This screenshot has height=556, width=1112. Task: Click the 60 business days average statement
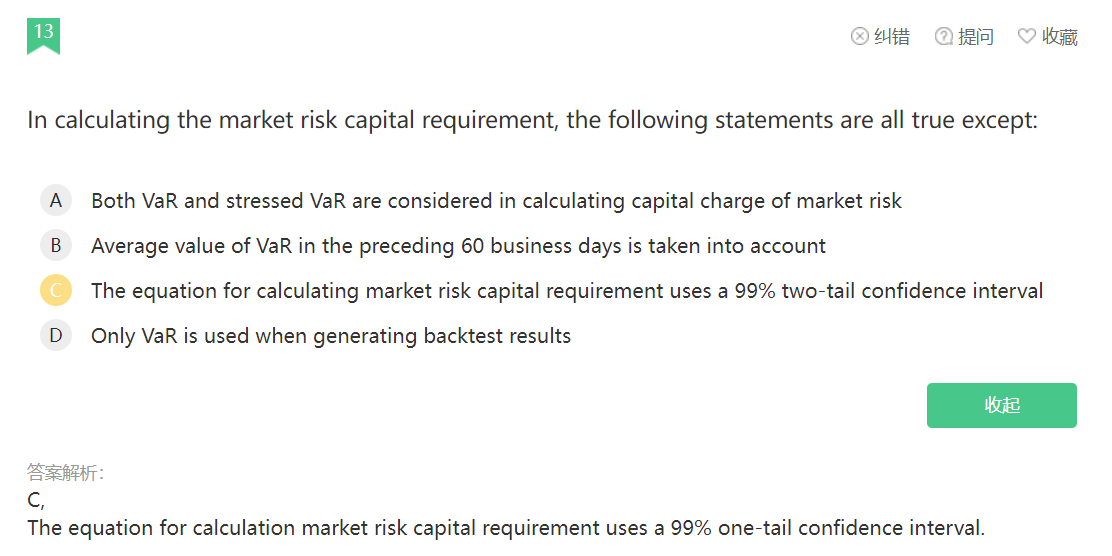pyautogui.click(x=458, y=246)
